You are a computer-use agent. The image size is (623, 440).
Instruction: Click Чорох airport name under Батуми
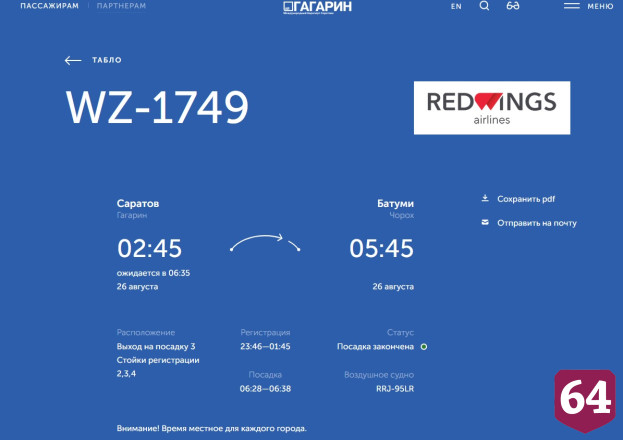(x=402, y=215)
